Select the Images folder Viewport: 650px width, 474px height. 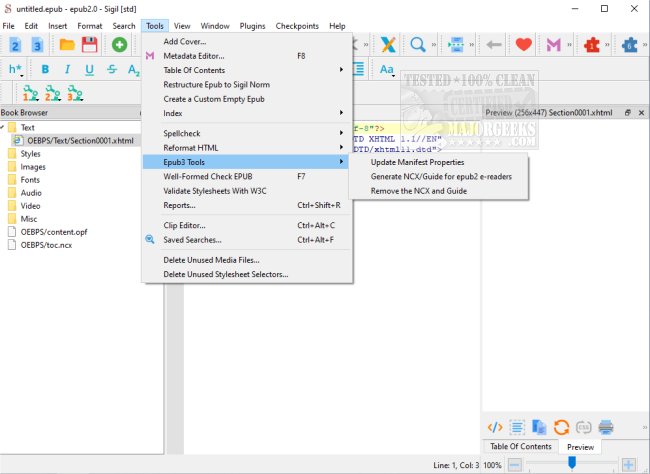pos(33,167)
